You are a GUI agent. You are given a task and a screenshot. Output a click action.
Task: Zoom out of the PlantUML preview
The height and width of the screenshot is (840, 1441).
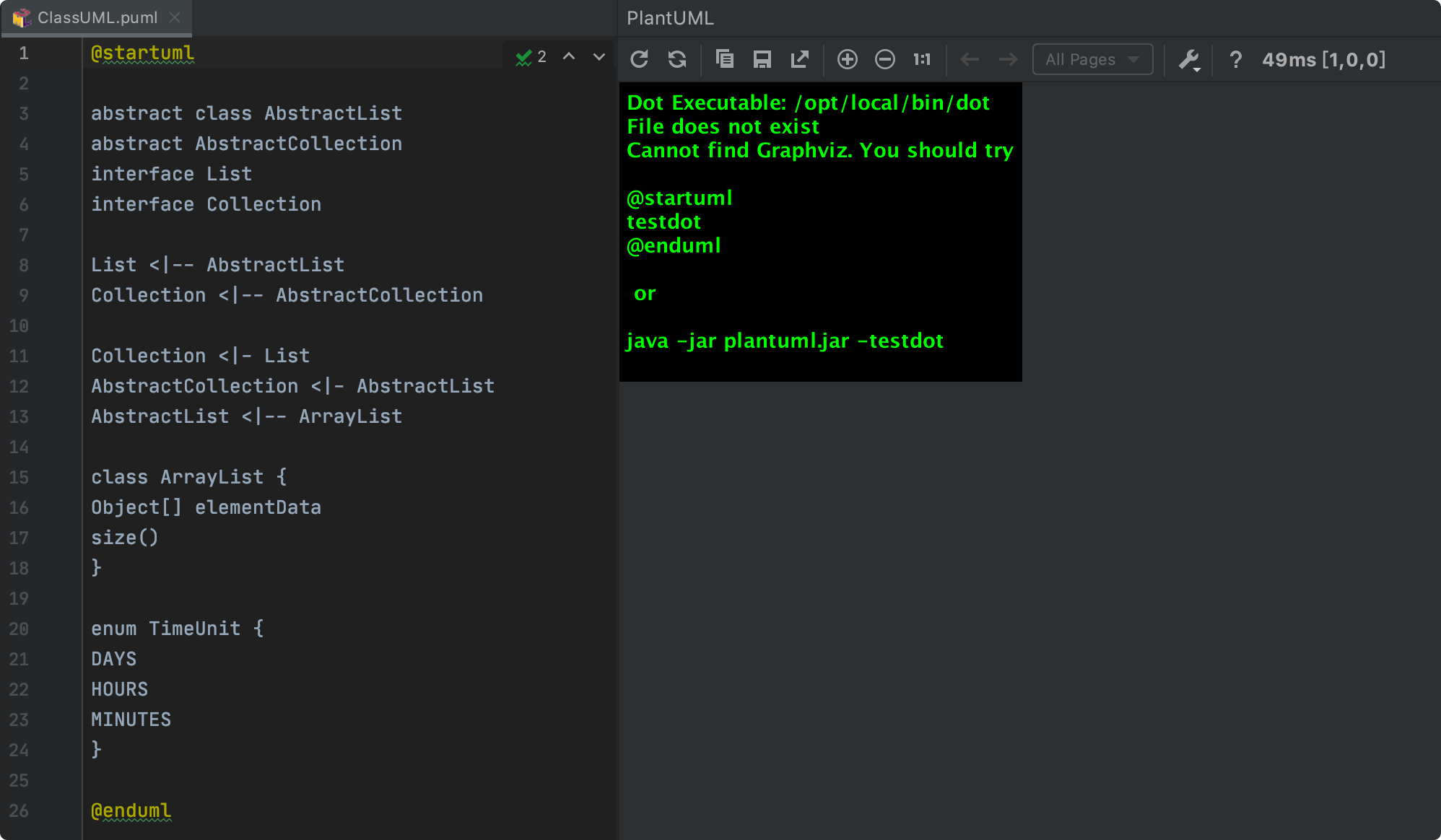(x=884, y=59)
